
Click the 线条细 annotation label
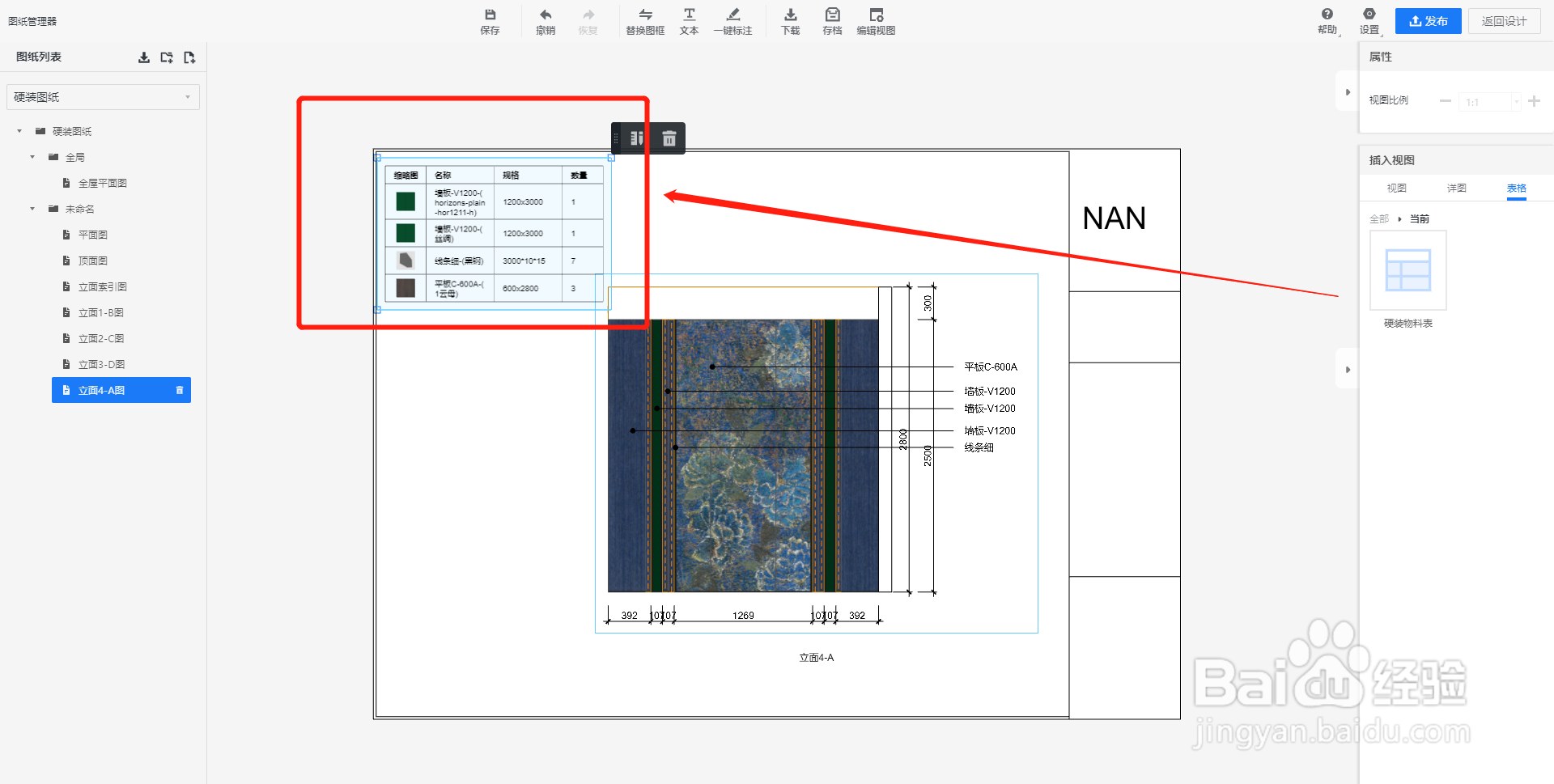pyautogui.click(x=979, y=447)
